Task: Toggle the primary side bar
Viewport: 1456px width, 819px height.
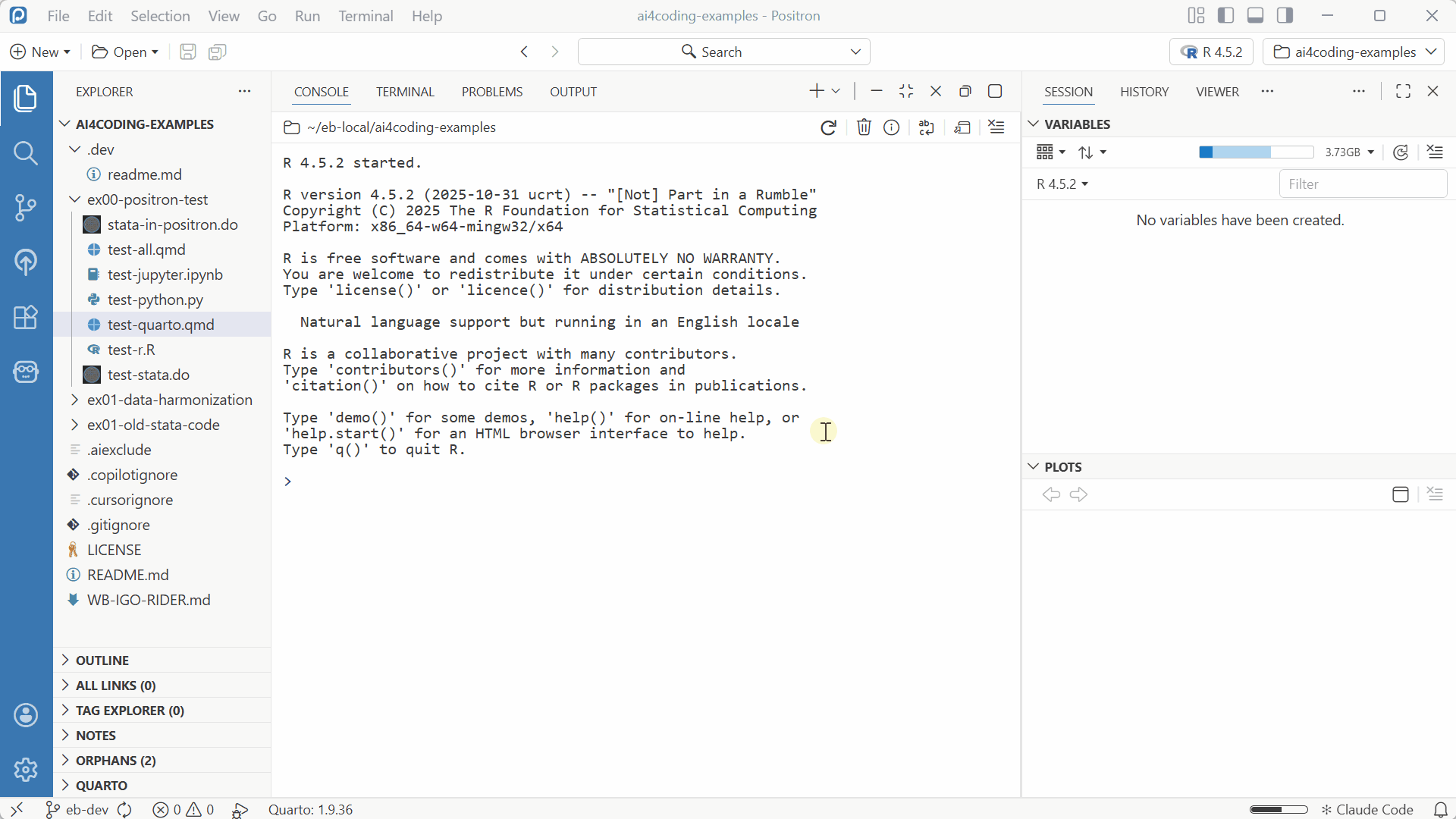Action: [1225, 15]
